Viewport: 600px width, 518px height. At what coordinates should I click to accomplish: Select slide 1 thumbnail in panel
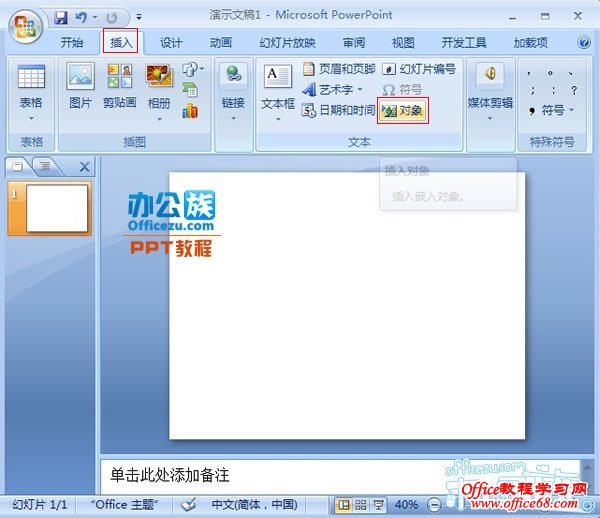click(56, 208)
